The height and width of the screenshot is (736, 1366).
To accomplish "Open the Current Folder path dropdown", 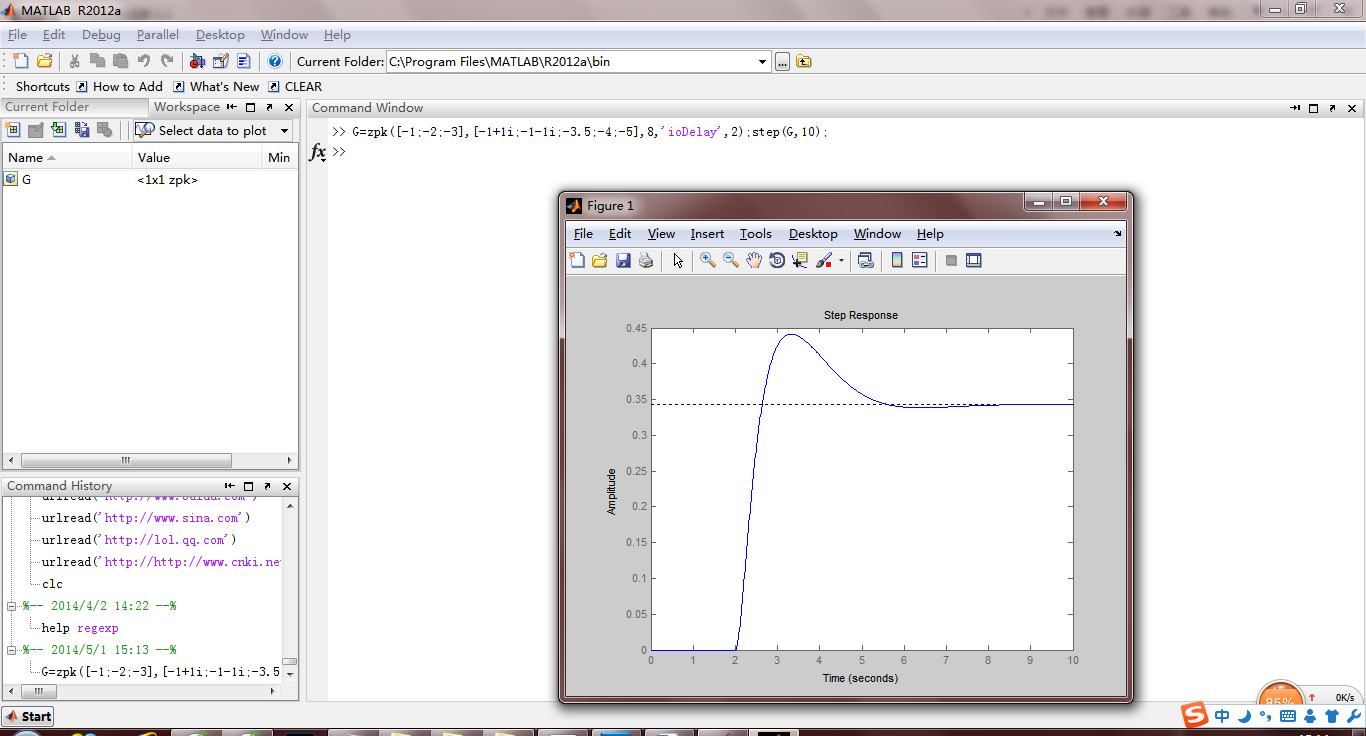I will [x=763, y=62].
